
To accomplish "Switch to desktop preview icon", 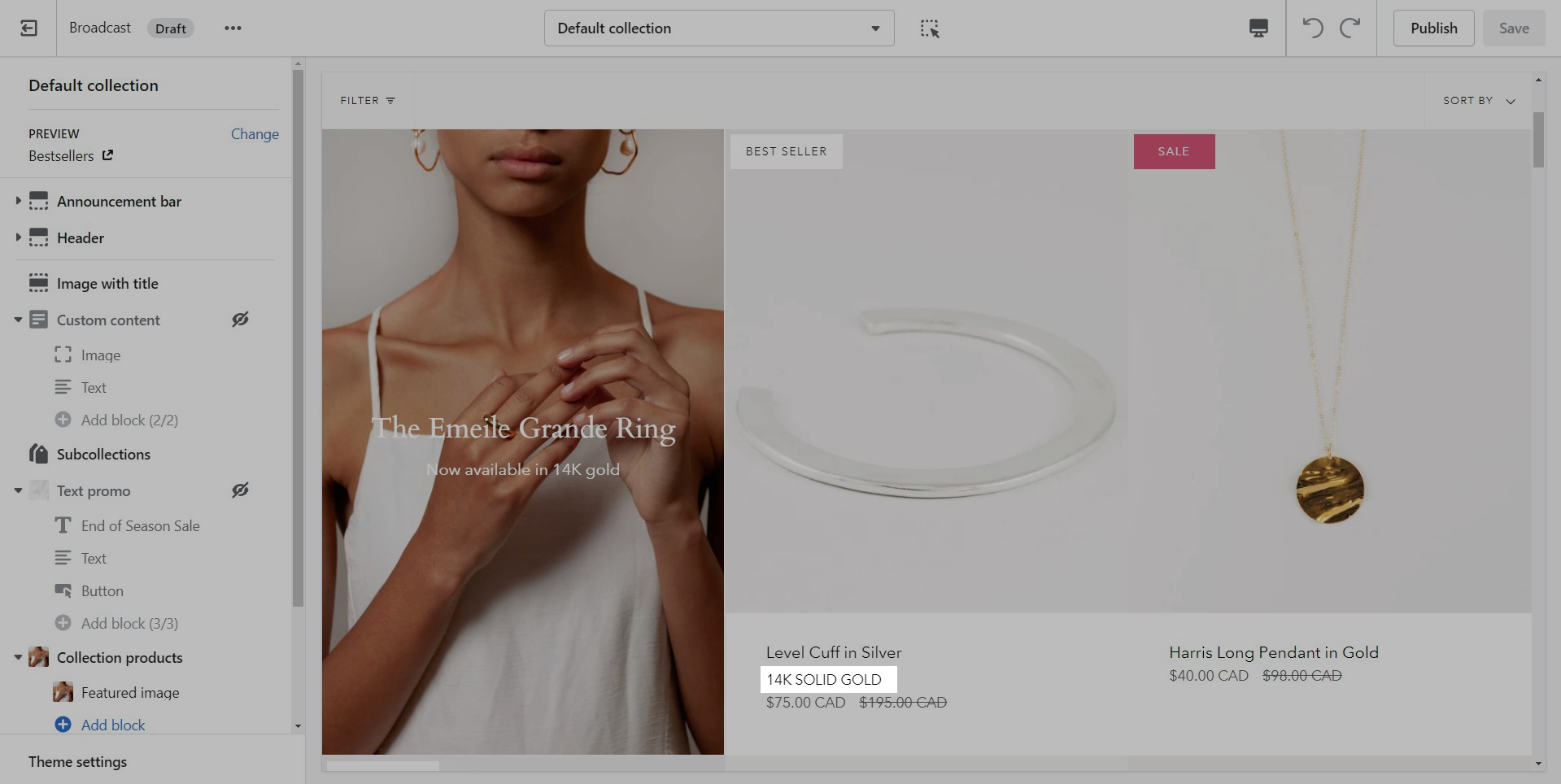I will 1258,28.
